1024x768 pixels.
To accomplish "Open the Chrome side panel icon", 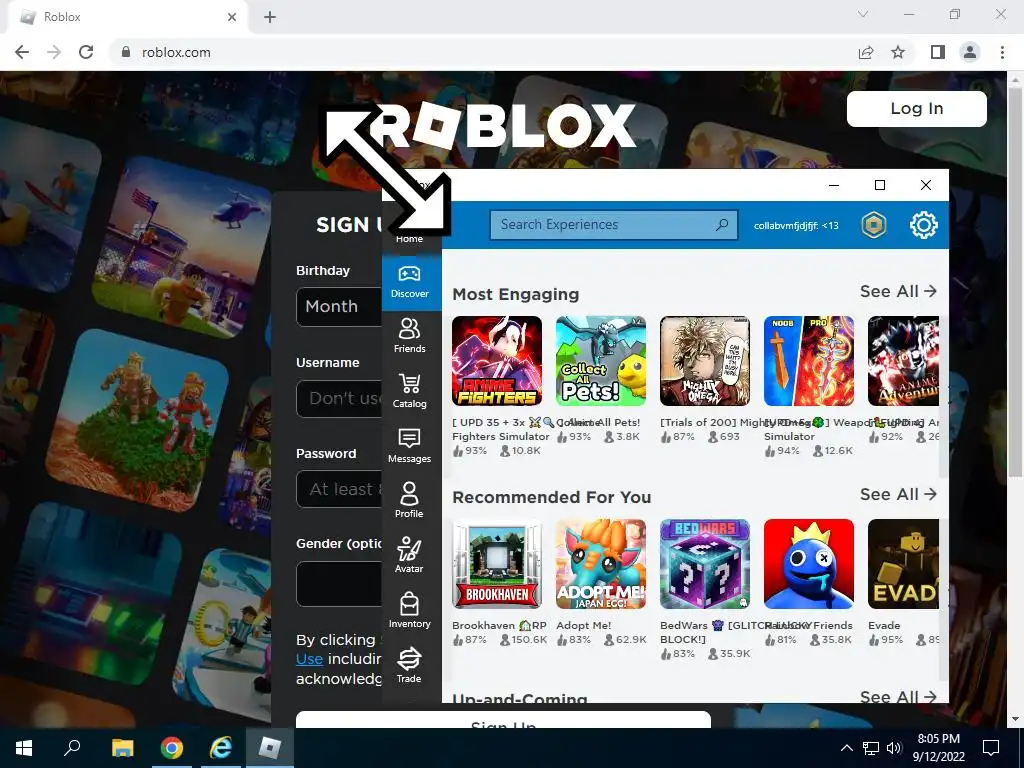I will click(x=938, y=52).
